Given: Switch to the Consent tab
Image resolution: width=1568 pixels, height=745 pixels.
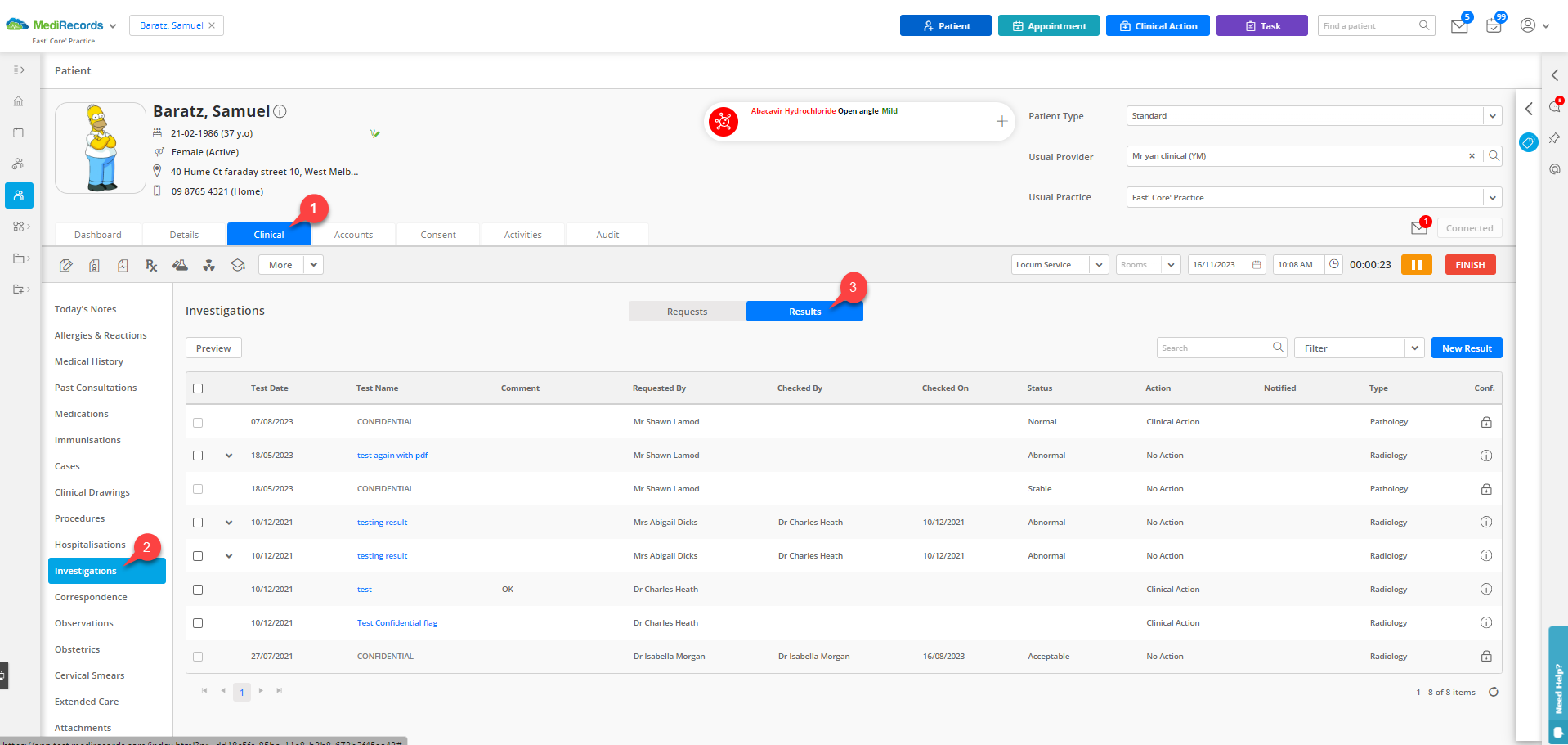Looking at the screenshot, I should (438, 235).
